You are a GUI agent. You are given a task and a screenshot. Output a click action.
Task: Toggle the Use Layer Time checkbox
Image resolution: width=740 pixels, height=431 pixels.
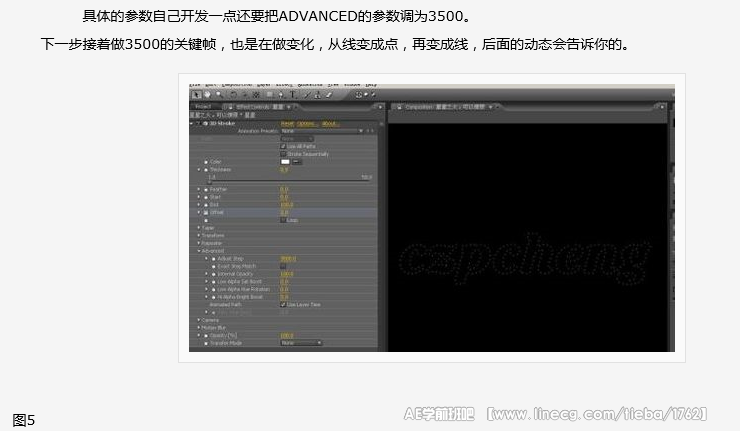point(283,304)
